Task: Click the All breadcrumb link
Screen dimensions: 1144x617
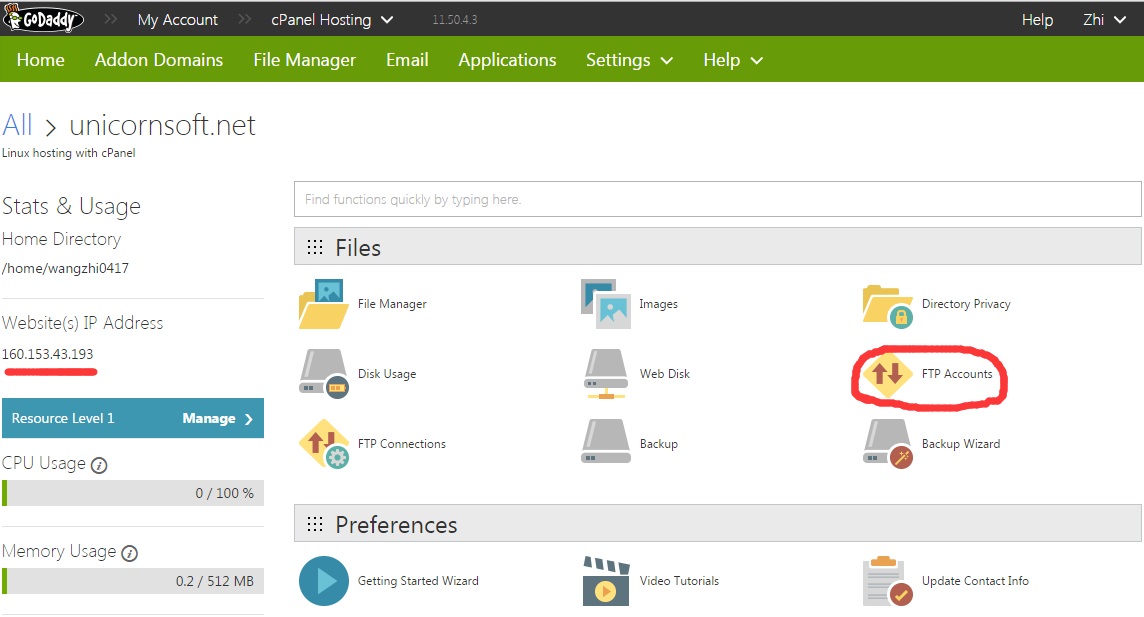Action: point(18,125)
